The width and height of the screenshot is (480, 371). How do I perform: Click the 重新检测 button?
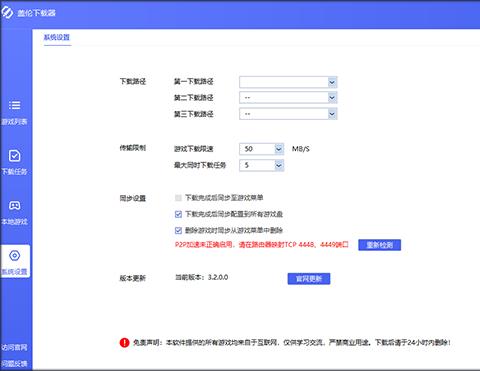(x=380, y=245)
